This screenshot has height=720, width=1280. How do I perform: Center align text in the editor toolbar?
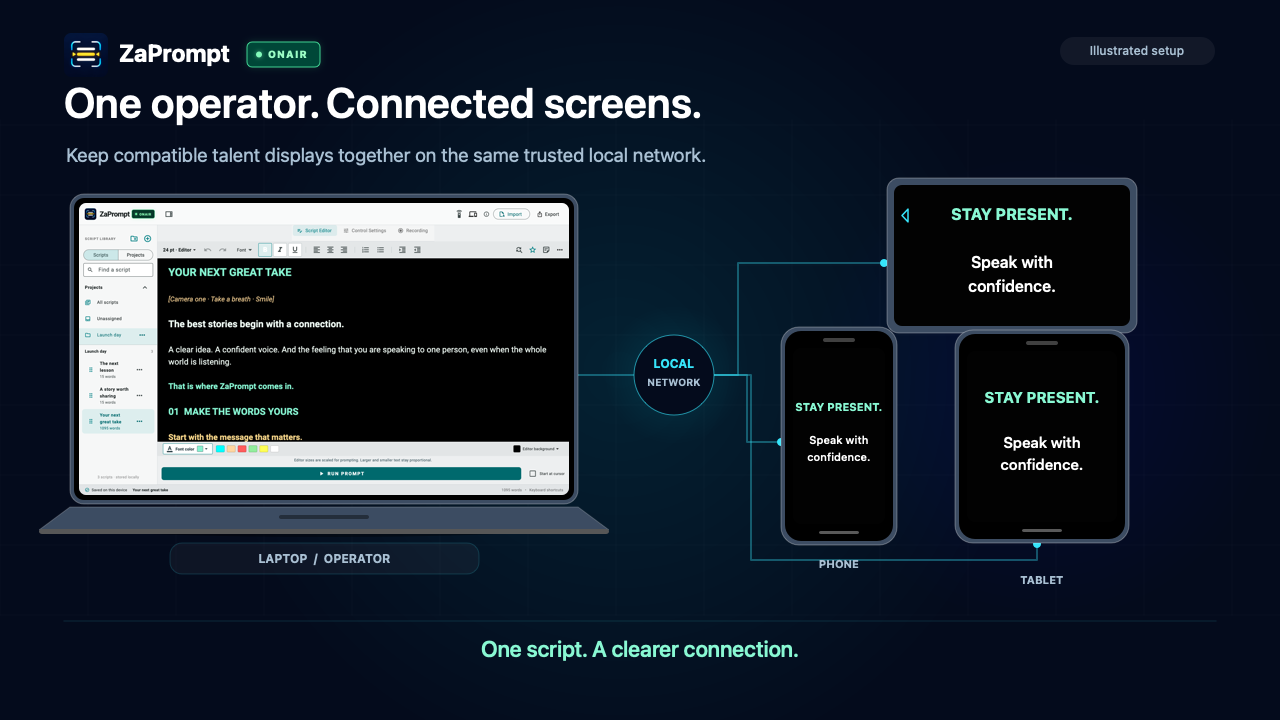[330, 250]
